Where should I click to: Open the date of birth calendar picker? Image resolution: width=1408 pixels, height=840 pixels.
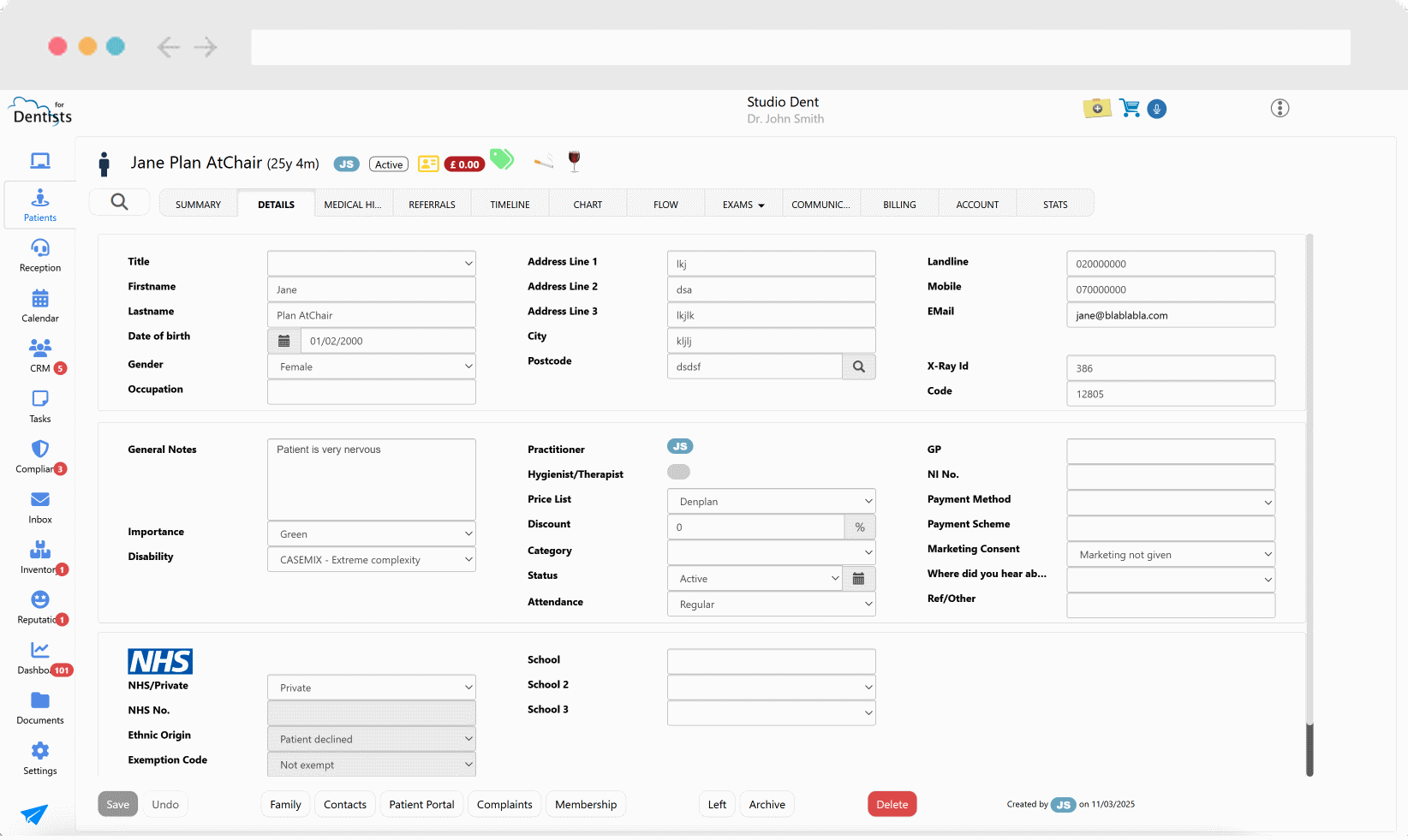point(284,341)
